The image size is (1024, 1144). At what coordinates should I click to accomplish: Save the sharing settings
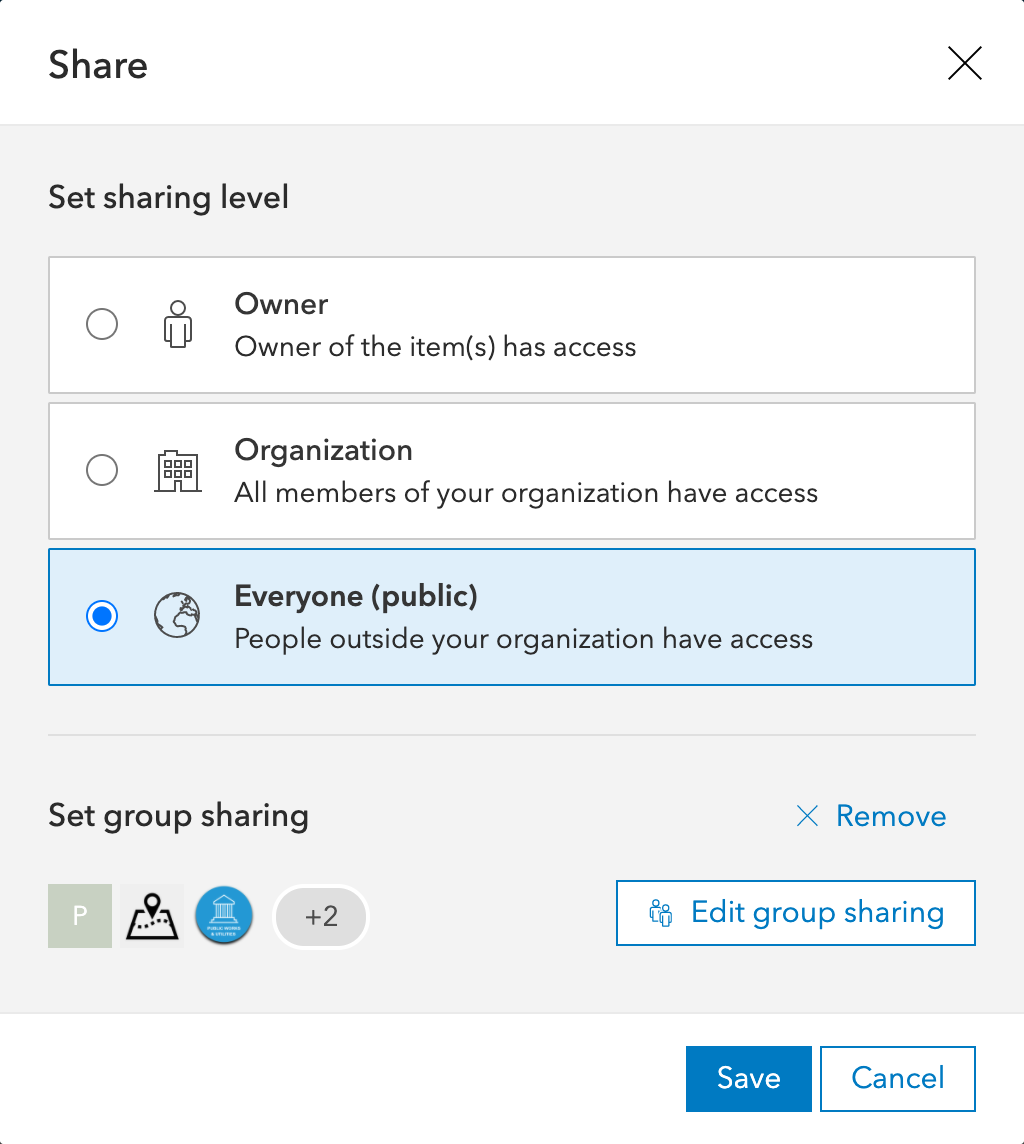[x=748, y=1078]
